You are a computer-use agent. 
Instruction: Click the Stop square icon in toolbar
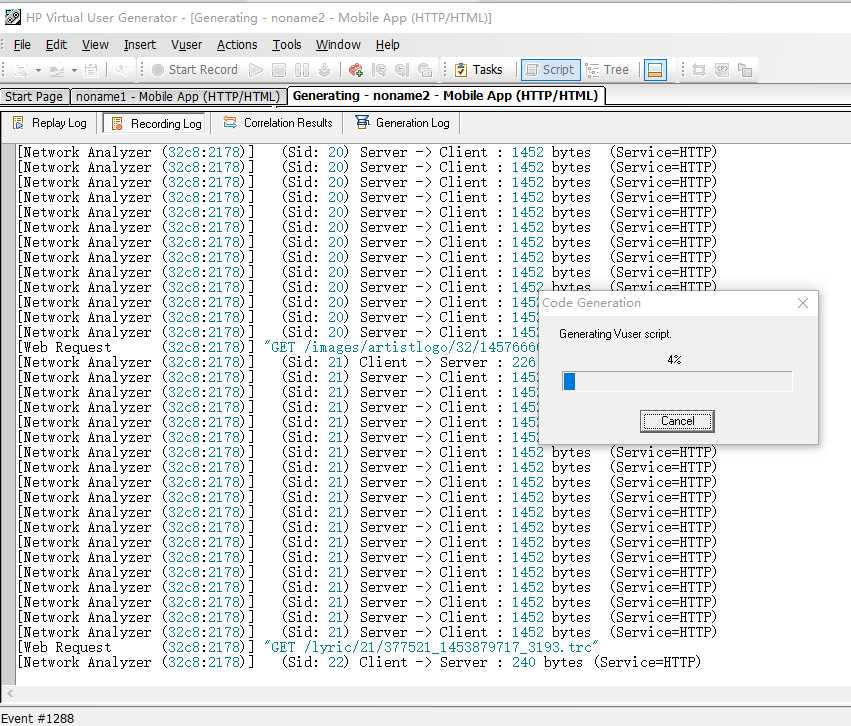[278, 69]
